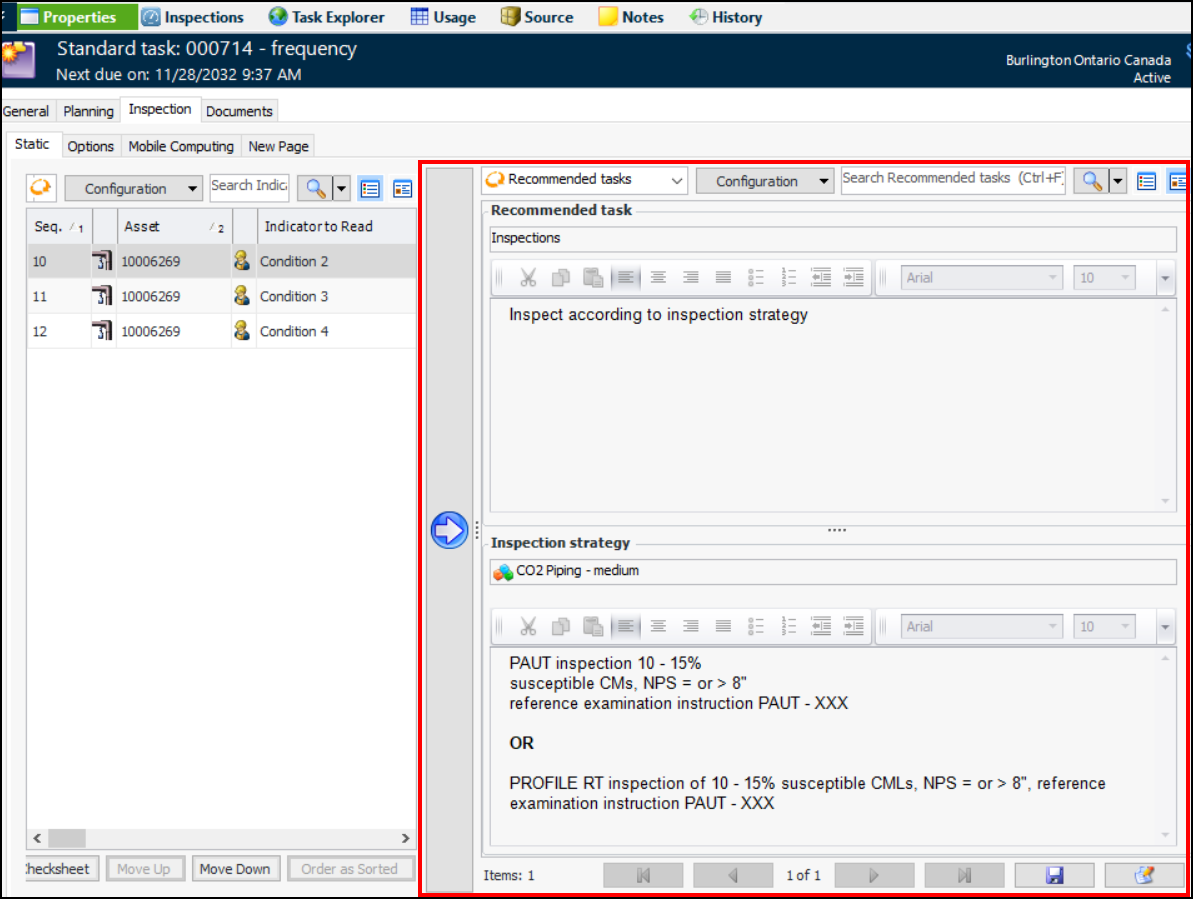Open the Arial font dropdown in Recommended task

(981, 278)
